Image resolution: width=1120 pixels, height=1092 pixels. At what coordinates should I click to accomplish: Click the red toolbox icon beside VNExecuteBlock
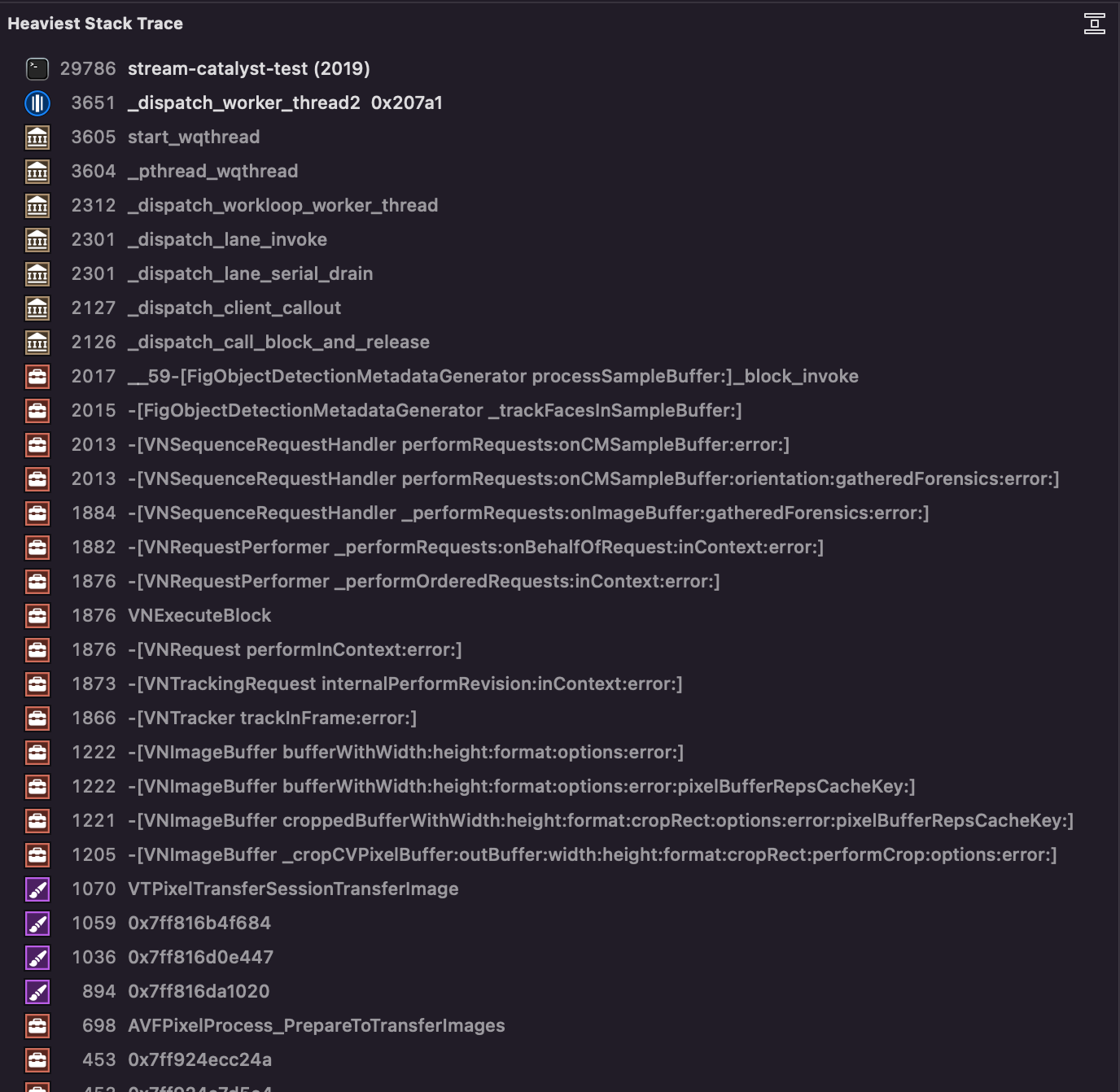point(37,616)
